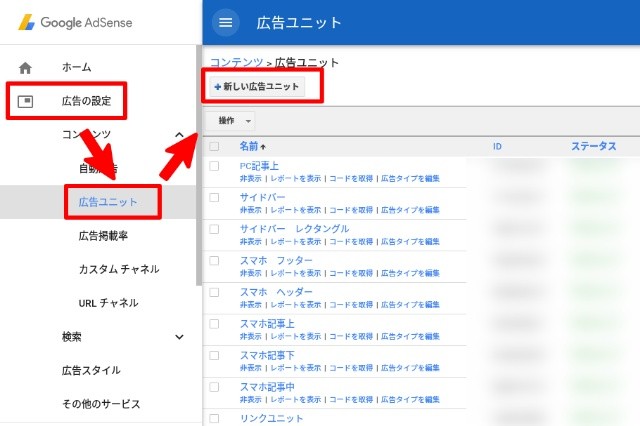The width and height of the screenshot is (640, 426).
Task: Click the コンテンツ breadcrumb link
Action: click(x=237, y=62)
